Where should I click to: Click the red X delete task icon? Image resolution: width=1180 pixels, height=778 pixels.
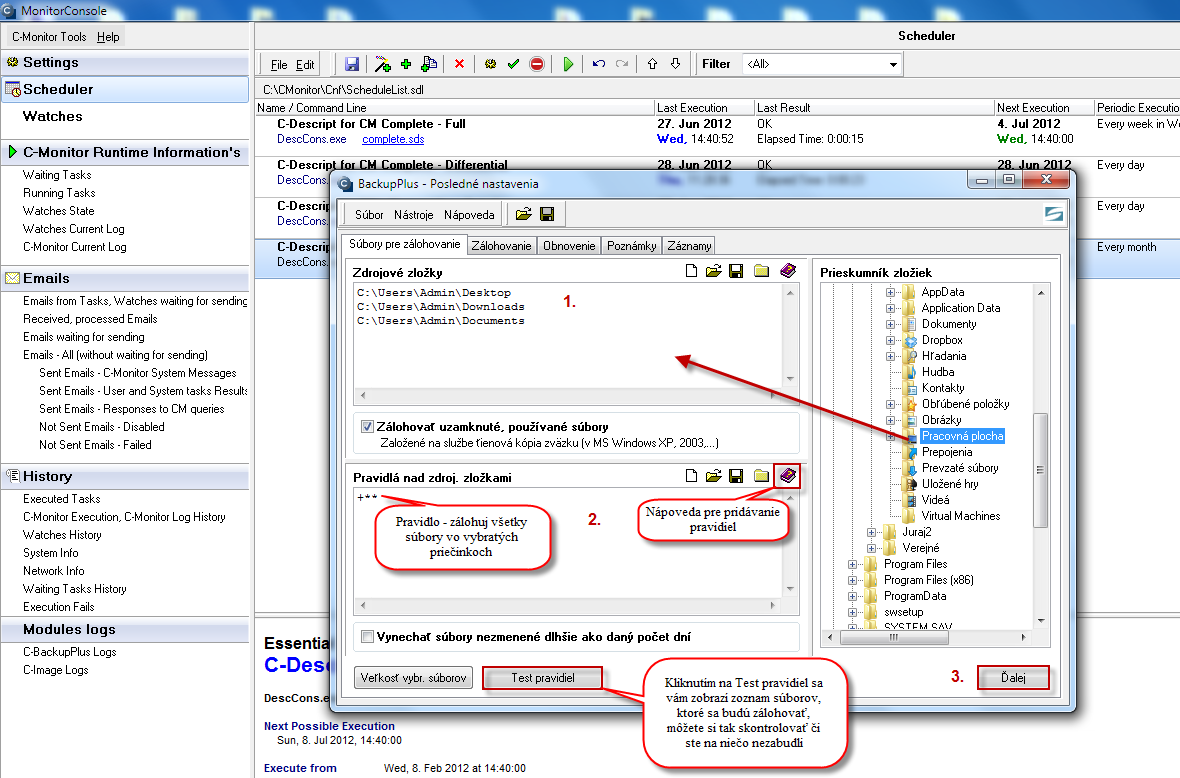click(x=459, y=65)
